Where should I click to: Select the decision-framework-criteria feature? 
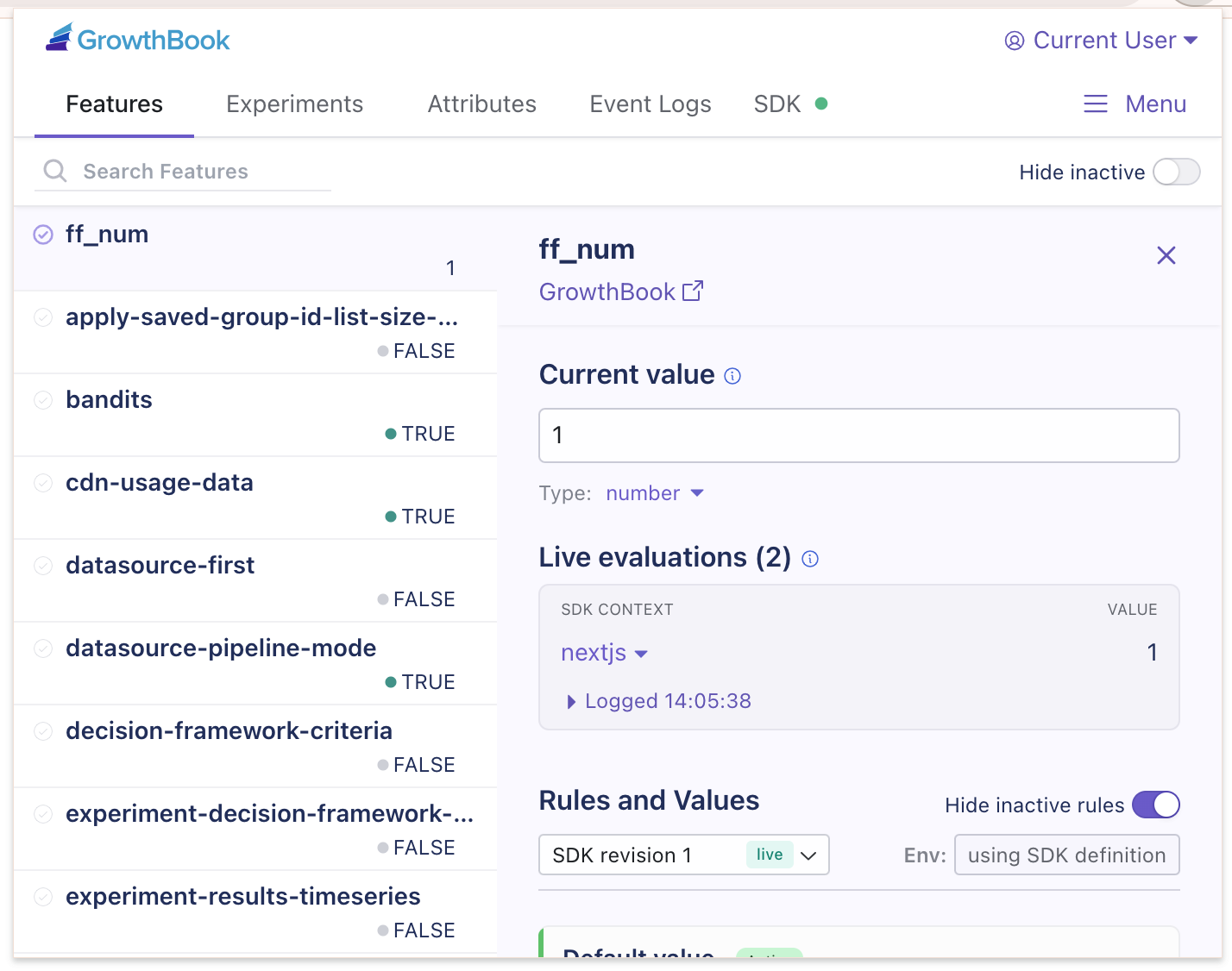click(255, 747)
